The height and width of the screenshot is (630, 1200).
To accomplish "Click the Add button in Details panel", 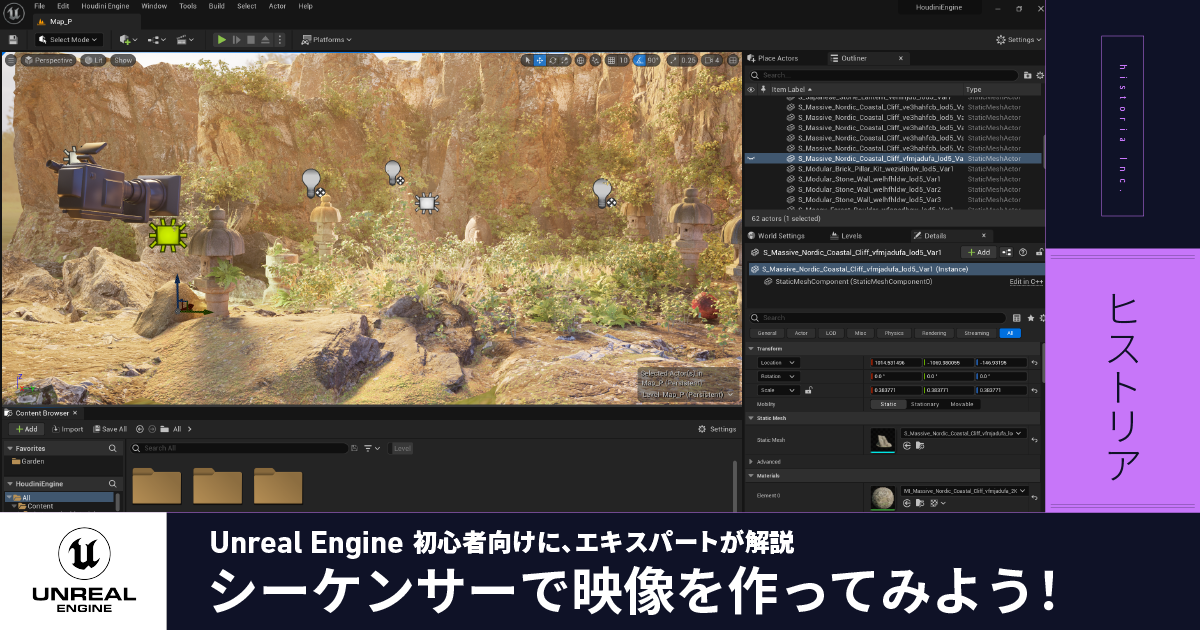I will pyautogui.click(x=978, y=252).
